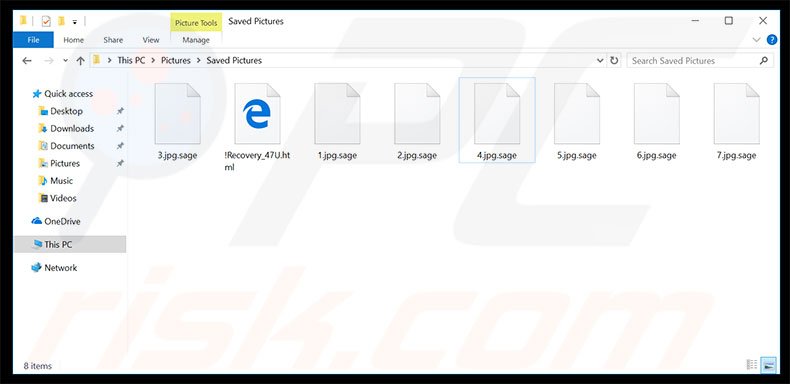The height and width of the screenshot is (384, 790).
Task: Switch to the View ribbon tab
Action: point(151,40)
